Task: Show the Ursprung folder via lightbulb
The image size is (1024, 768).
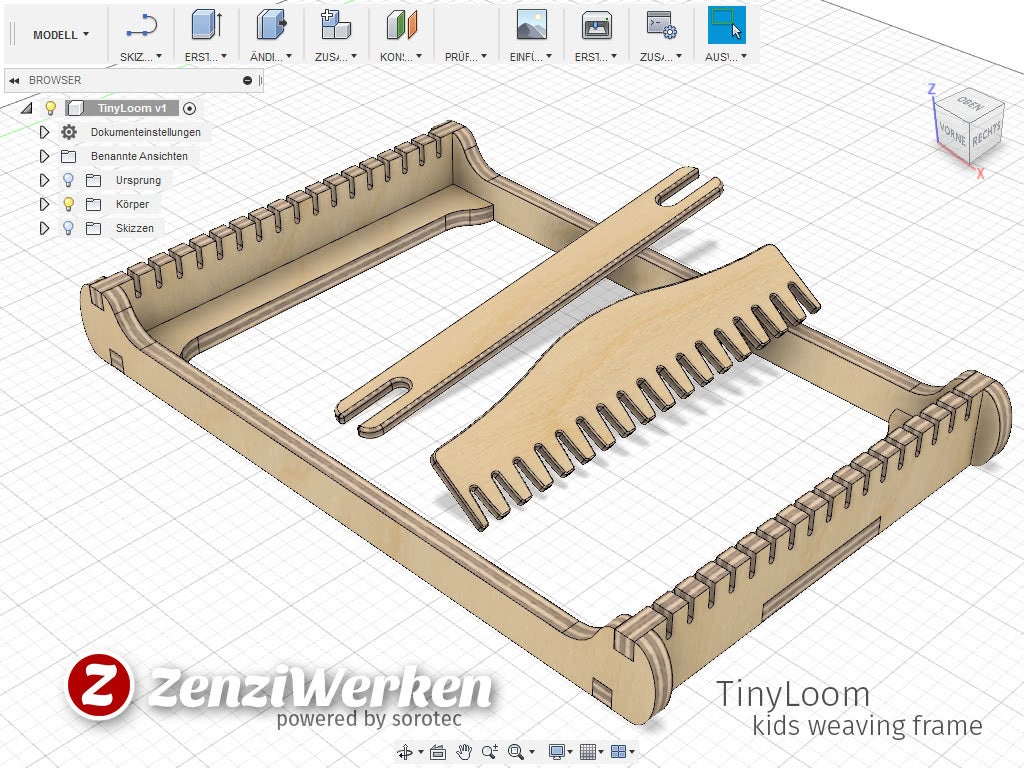Action: pyautogui.click(x=68, y=180)
